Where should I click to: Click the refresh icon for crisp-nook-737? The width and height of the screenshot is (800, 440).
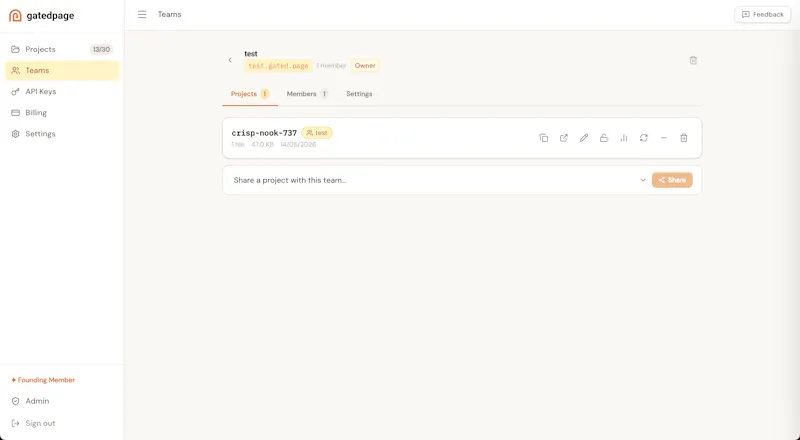(x=644, y=138)
